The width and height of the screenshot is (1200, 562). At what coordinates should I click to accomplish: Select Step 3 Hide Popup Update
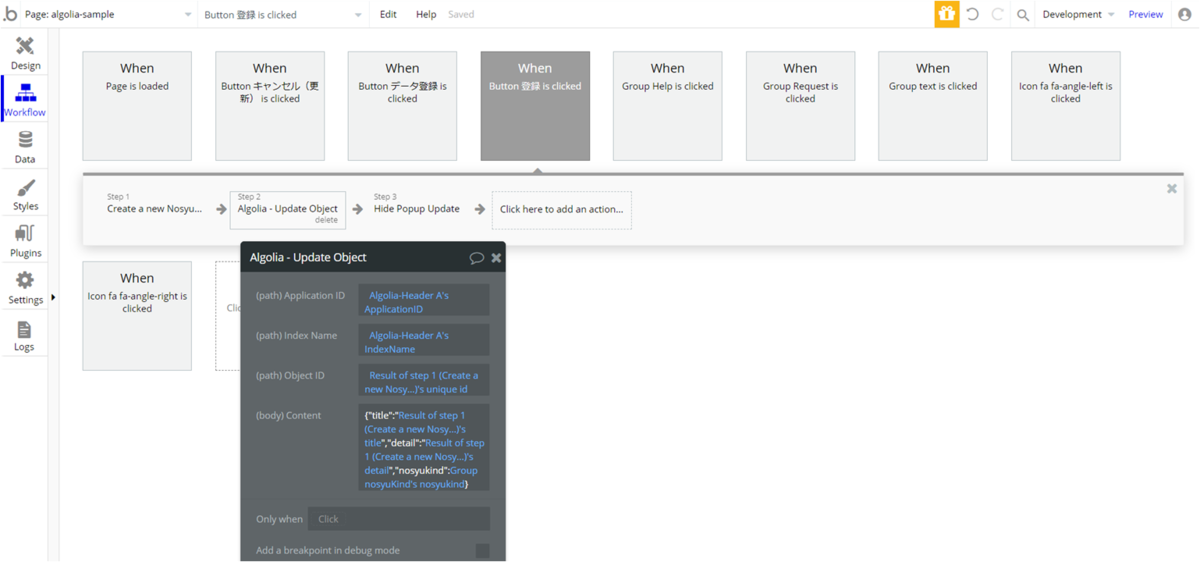417,209
